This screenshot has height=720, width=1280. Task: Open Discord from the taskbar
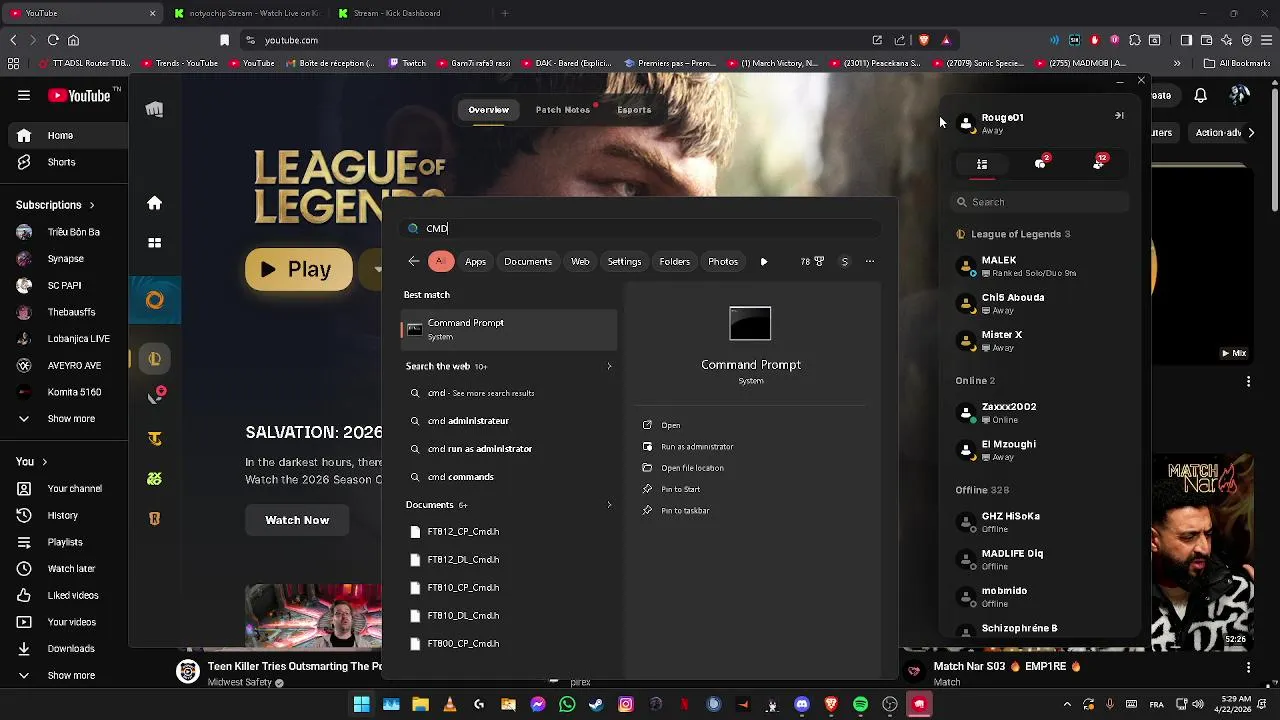801,704
